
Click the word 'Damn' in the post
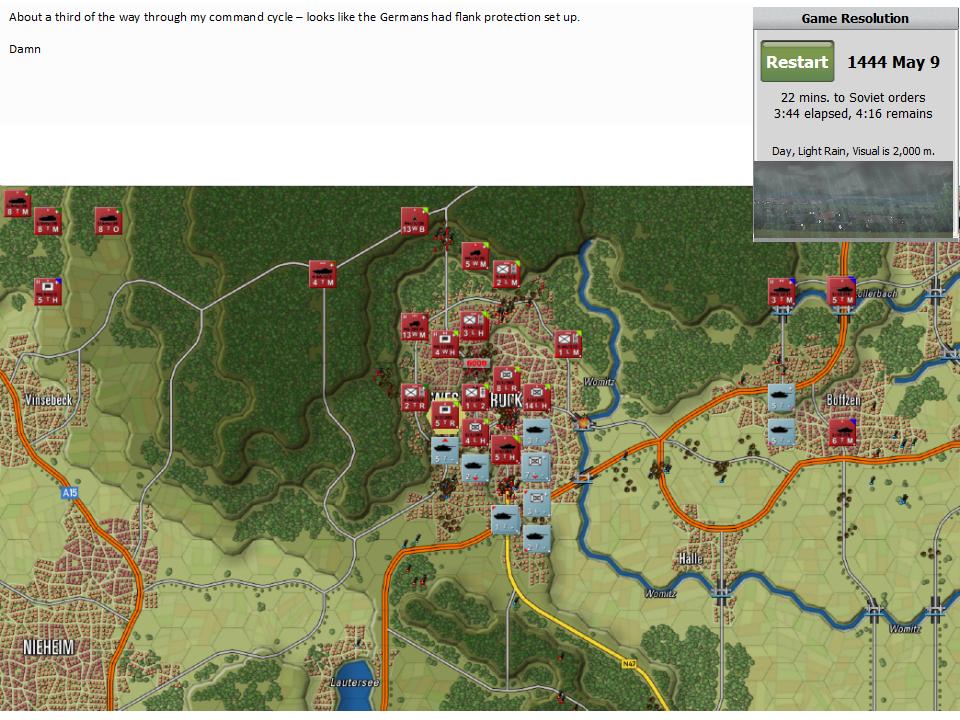25,49
